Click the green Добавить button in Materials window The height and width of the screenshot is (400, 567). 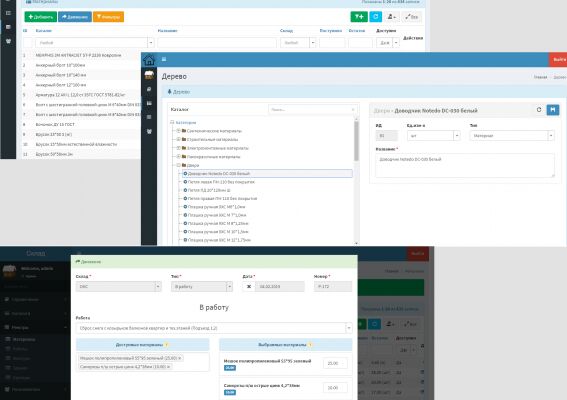[x=40, y=17]
